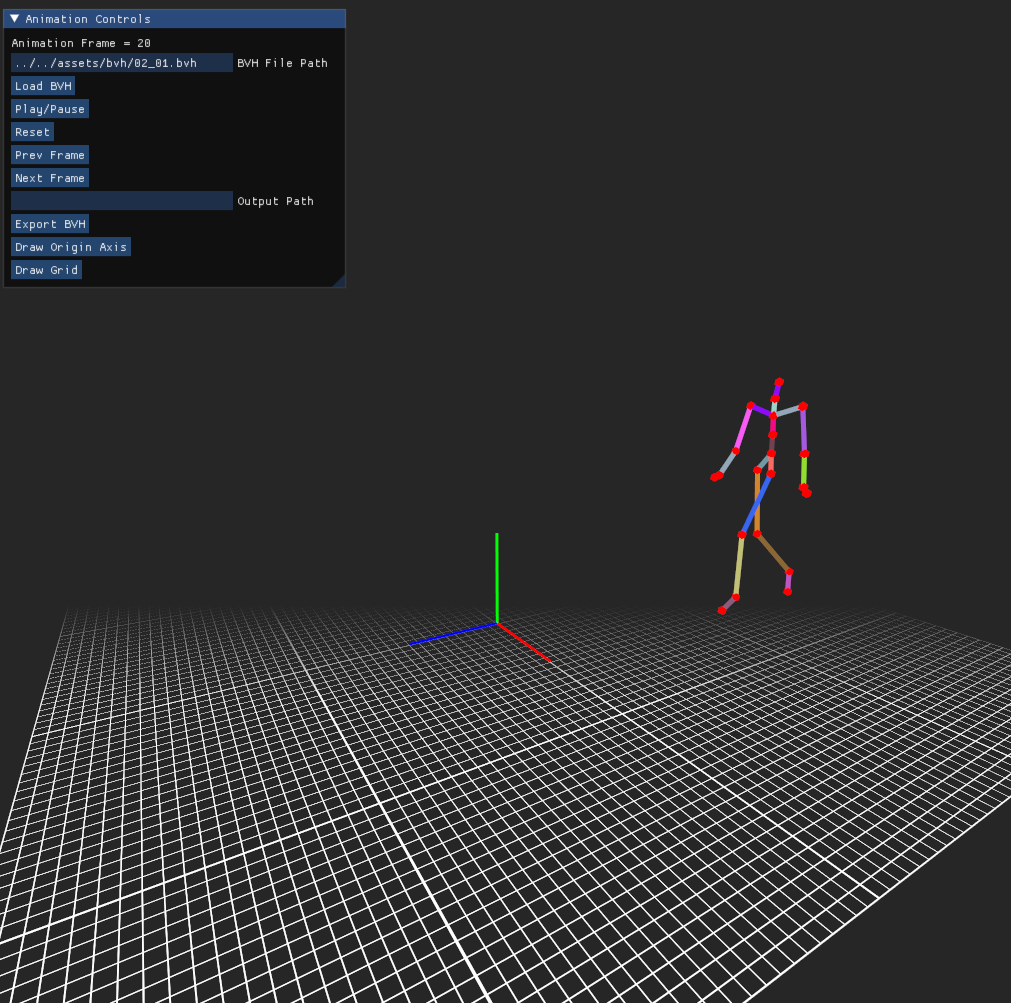Click the "Animation Frame = 20" text
This screenshot has height=1003, width=1011.
click(x=81, y=43)
